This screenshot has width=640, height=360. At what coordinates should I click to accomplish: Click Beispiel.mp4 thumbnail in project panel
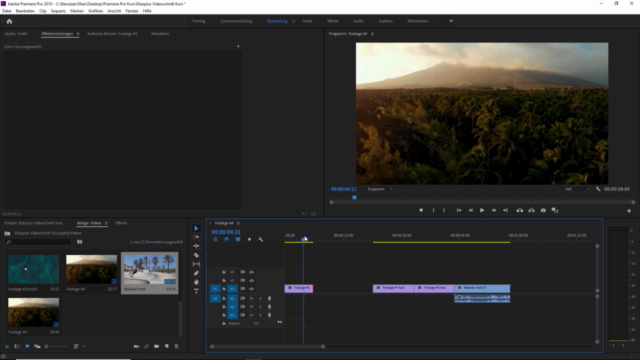pos(150,269)
